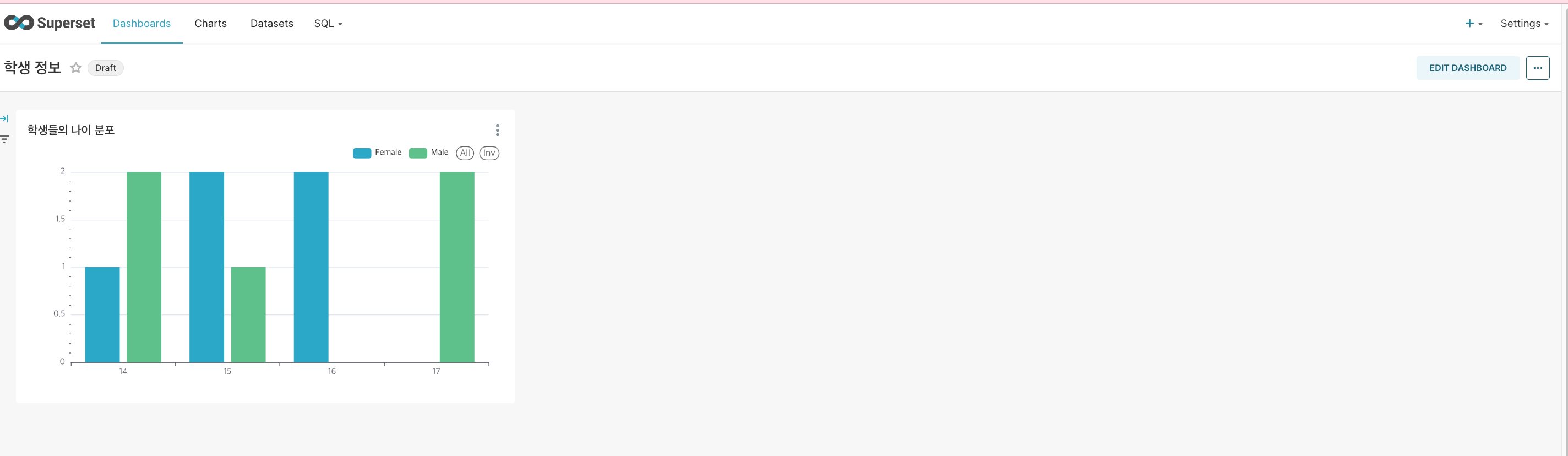Click the Superset logo
This screenshot has width=1568, height=456.
point(50,23)
